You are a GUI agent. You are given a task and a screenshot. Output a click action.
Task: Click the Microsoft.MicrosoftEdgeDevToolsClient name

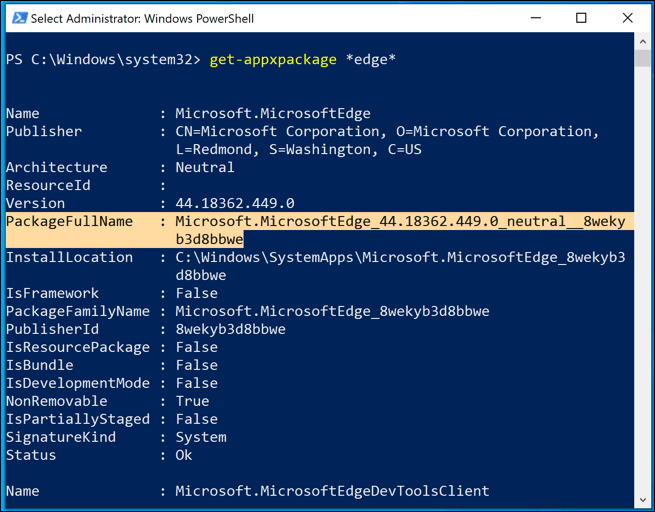tap(332, 492)
